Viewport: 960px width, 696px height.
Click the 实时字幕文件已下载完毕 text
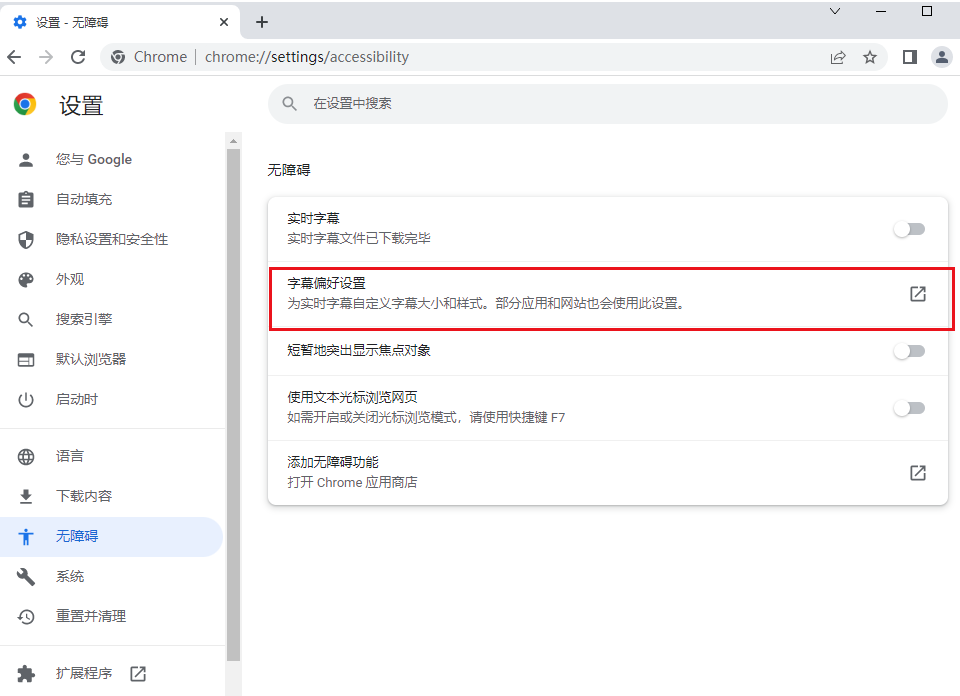pos(359,239)
